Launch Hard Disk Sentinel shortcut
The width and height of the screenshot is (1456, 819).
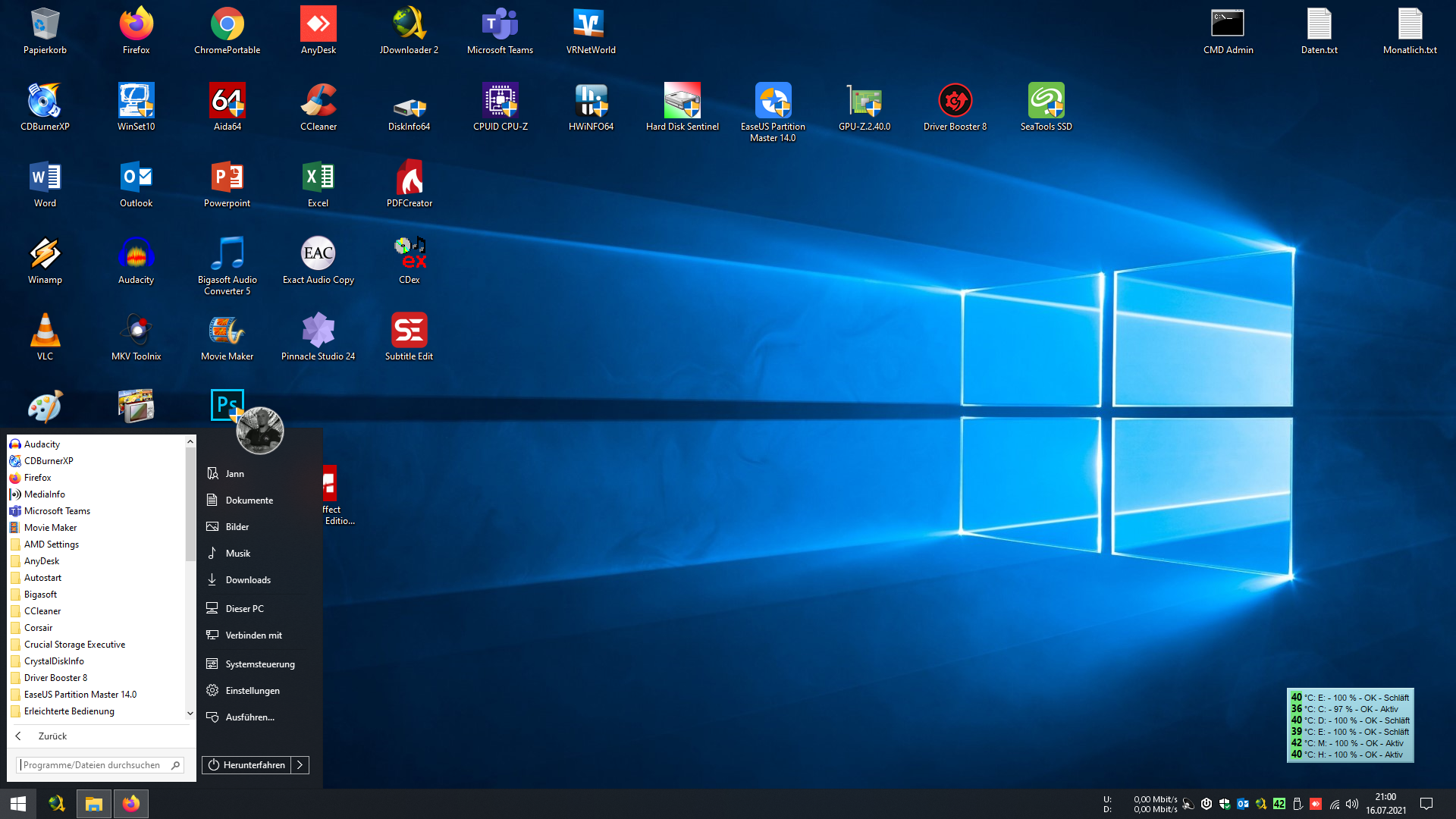pos(682,101)
